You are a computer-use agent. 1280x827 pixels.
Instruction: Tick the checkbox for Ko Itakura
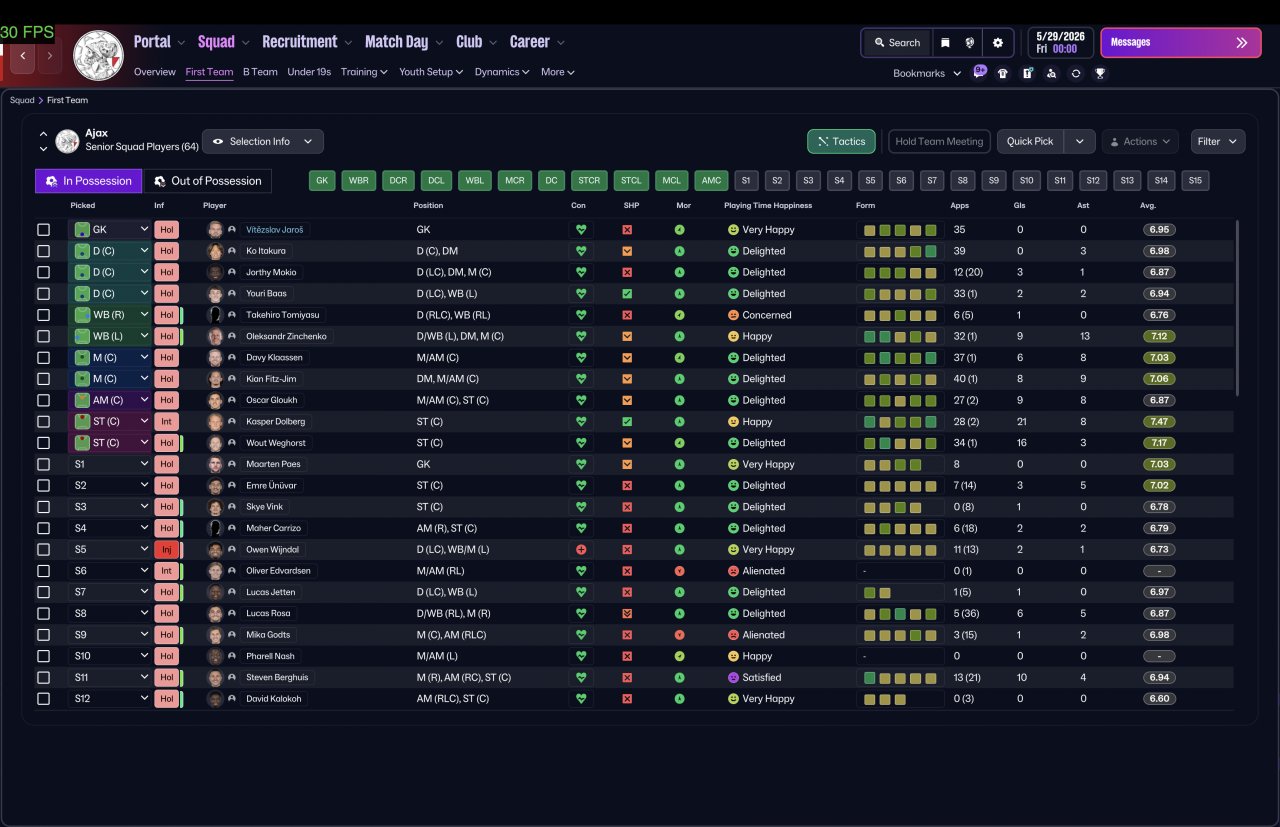pos(43,251)
